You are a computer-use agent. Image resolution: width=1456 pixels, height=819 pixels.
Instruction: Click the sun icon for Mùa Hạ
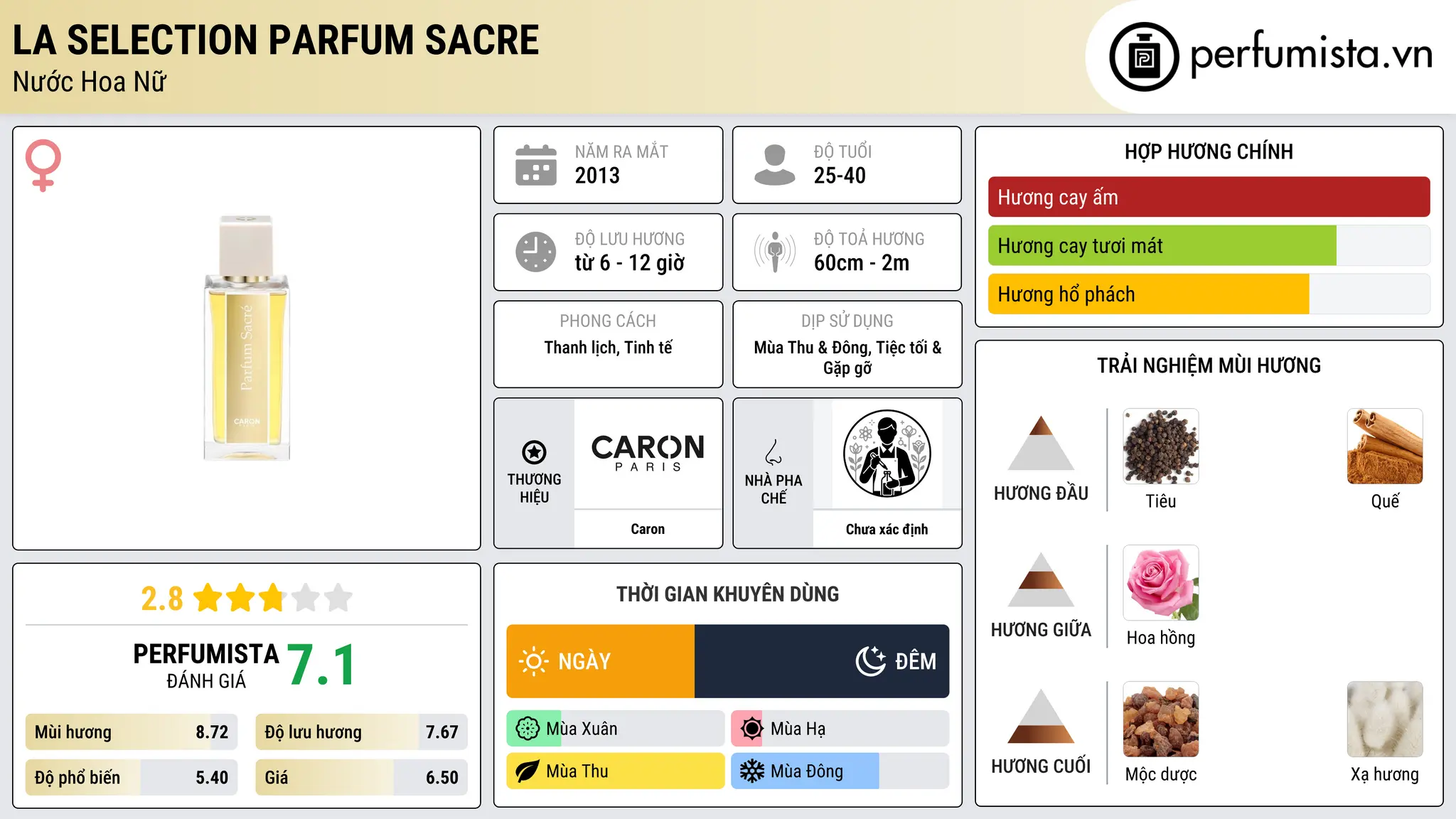751,729
